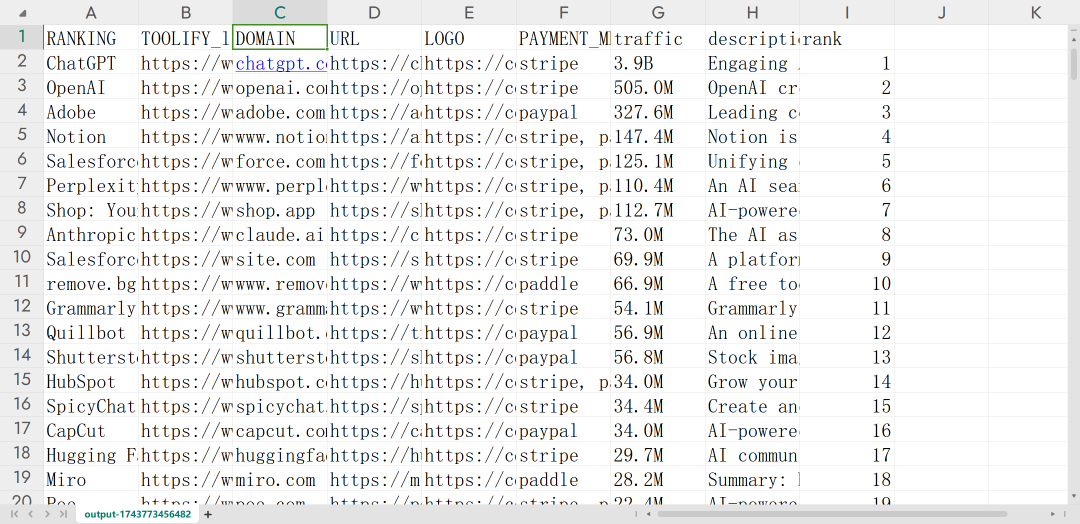Click the vertical scrollbar down arrow
Viewport: 1080px width, 524px height.
point(1074,497)
